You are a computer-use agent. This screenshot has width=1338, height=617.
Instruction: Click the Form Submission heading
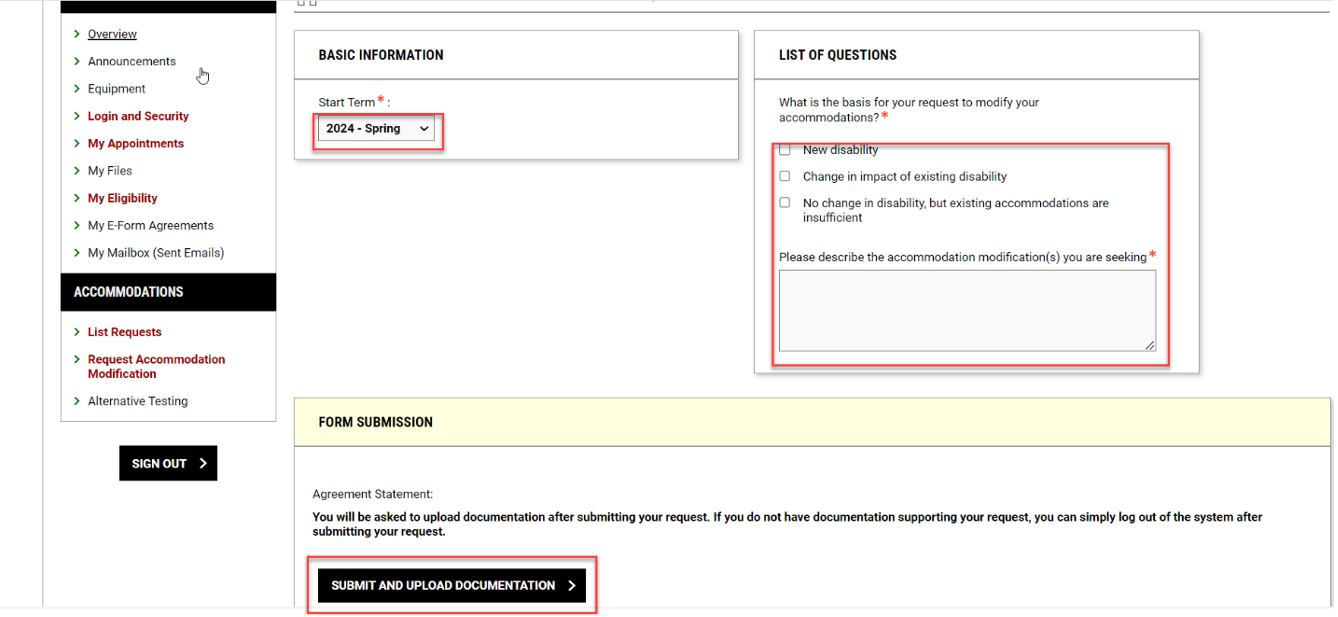[376, 422]
